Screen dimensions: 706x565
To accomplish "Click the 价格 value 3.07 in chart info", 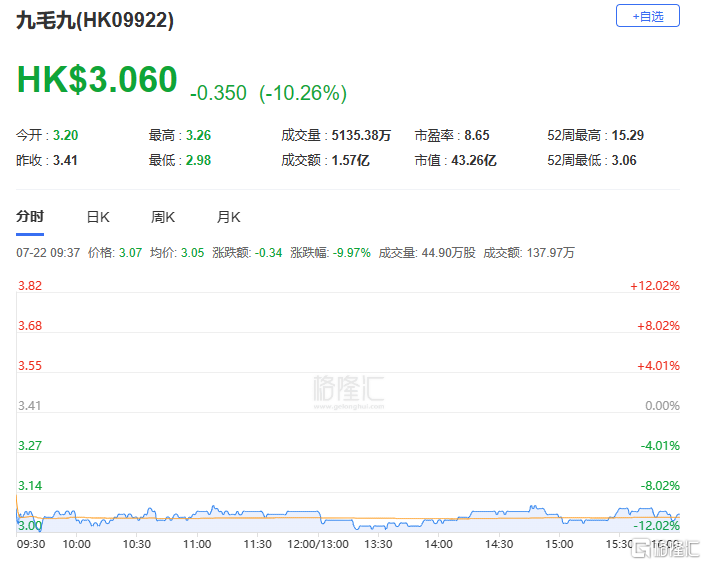I will pyautogui.click(x=131, y=253).
